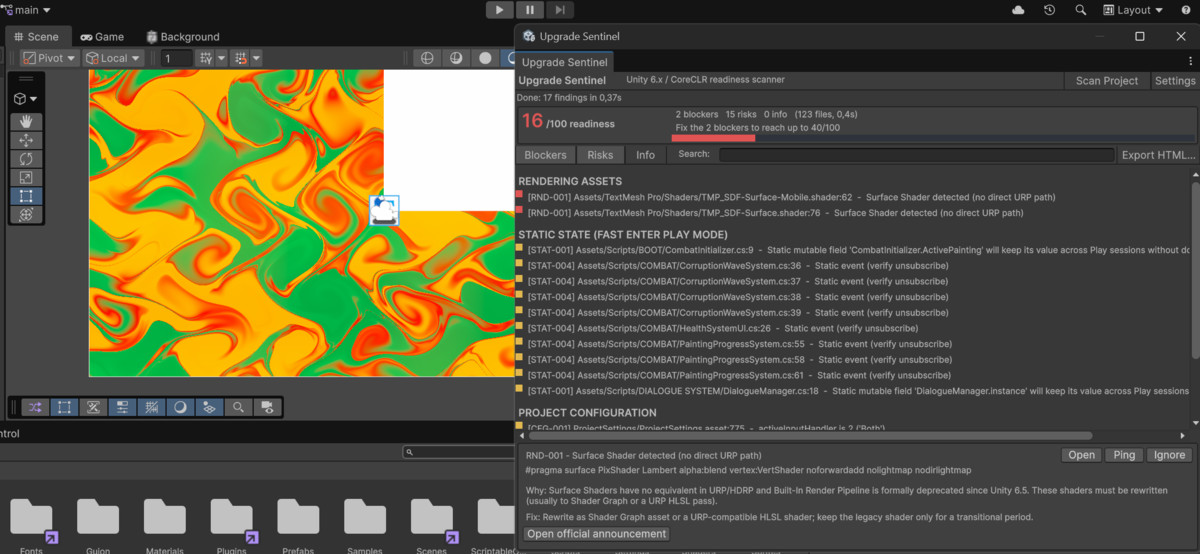The width and height of the screenshot is (1200, 554).
Task: Click the red readiness progress bar
Action: (x=713, y=138)
